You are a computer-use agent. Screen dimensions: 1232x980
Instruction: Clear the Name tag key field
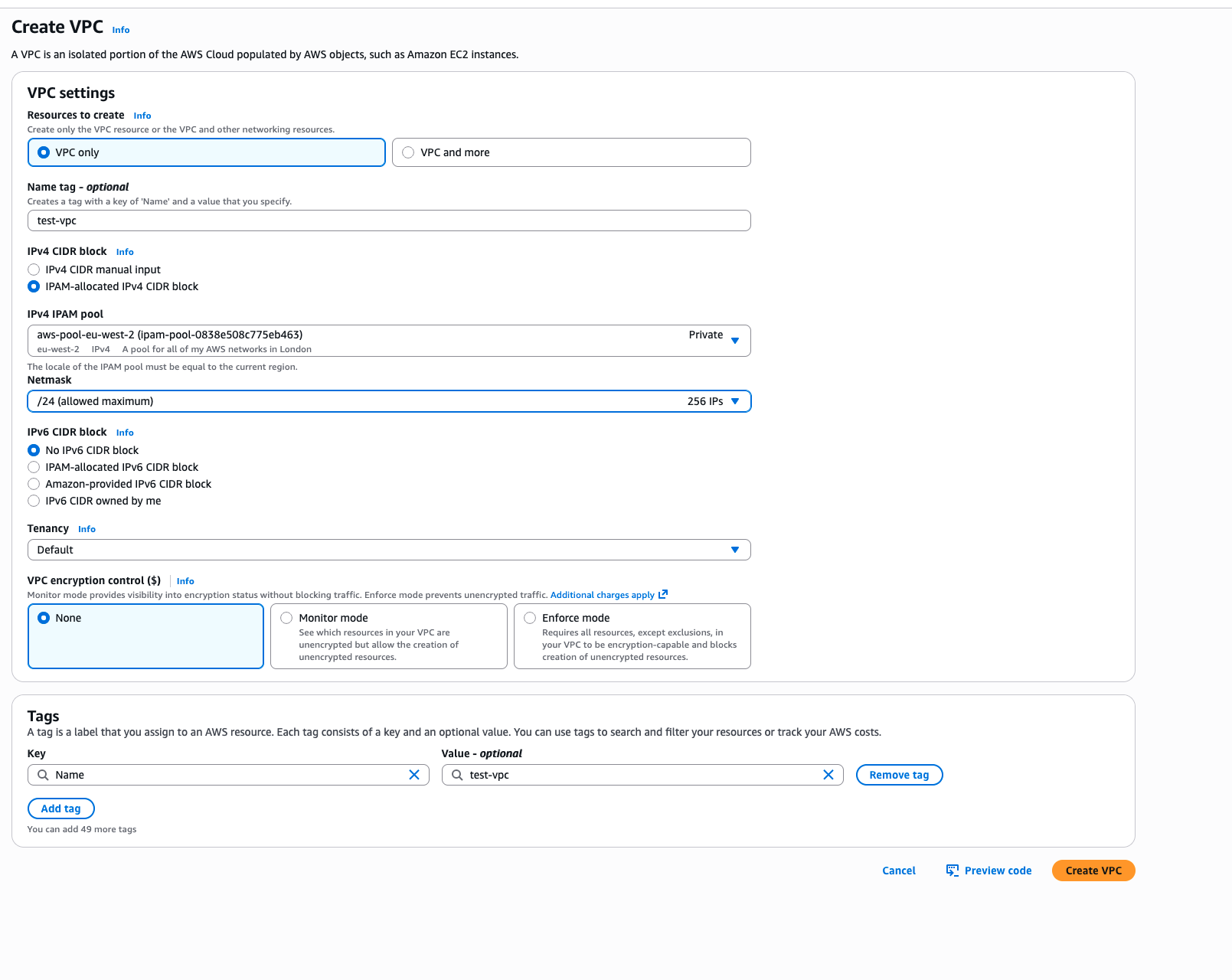pos(414,775)
